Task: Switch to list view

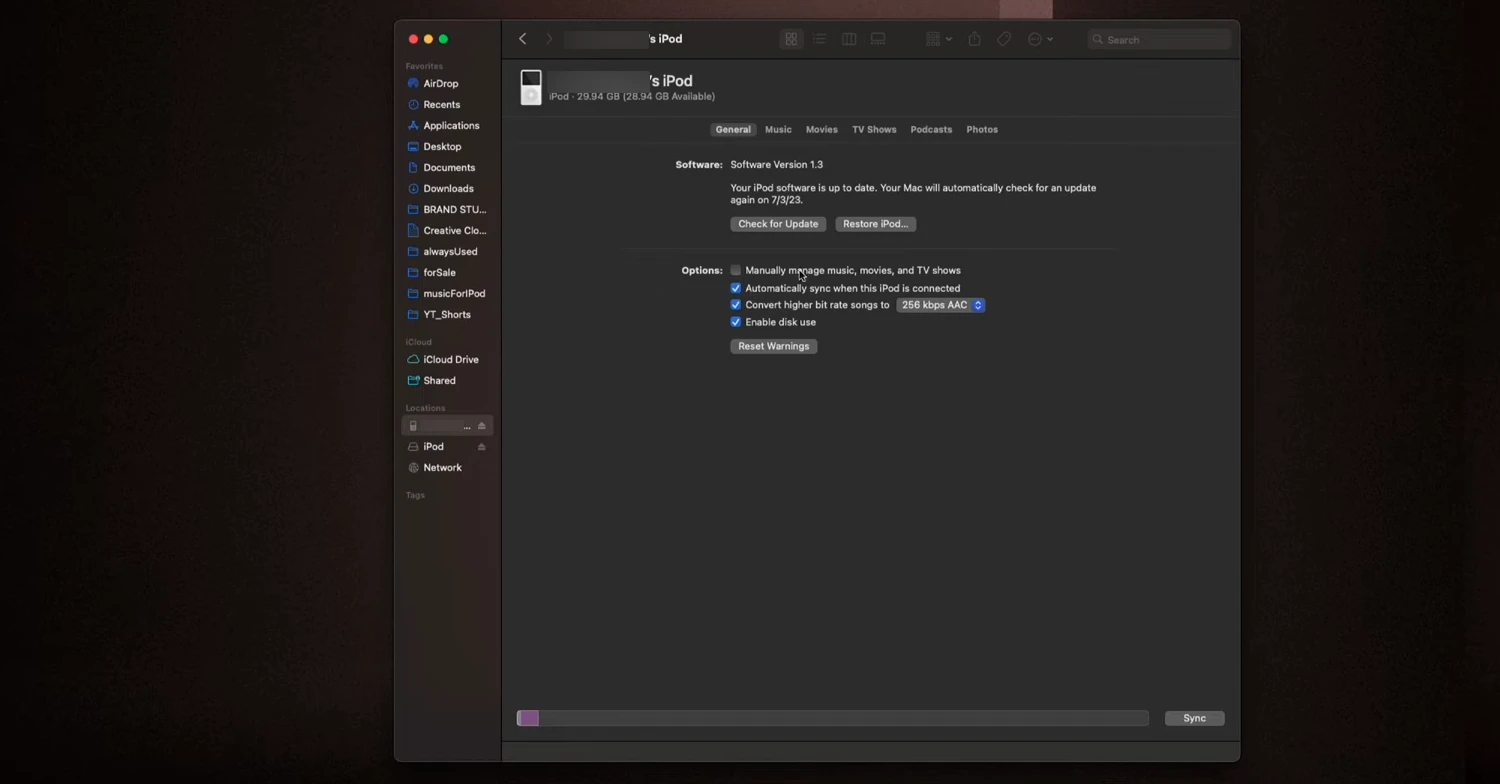Action: tap(820, 39)
